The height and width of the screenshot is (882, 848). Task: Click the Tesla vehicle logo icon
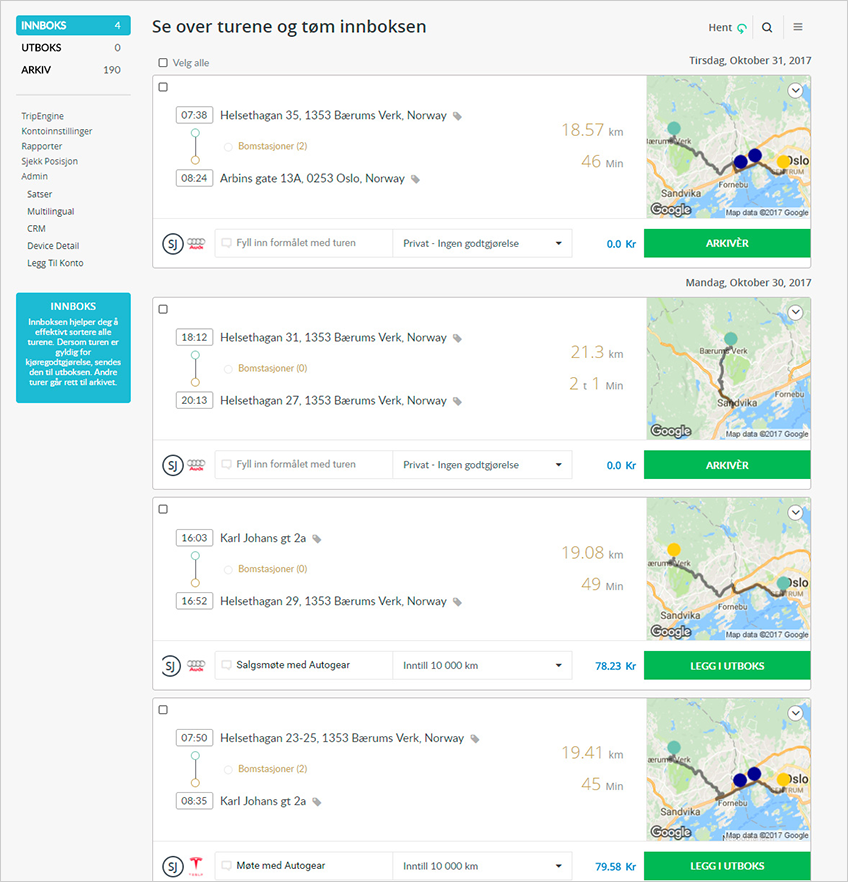click(x=197, y=866)
